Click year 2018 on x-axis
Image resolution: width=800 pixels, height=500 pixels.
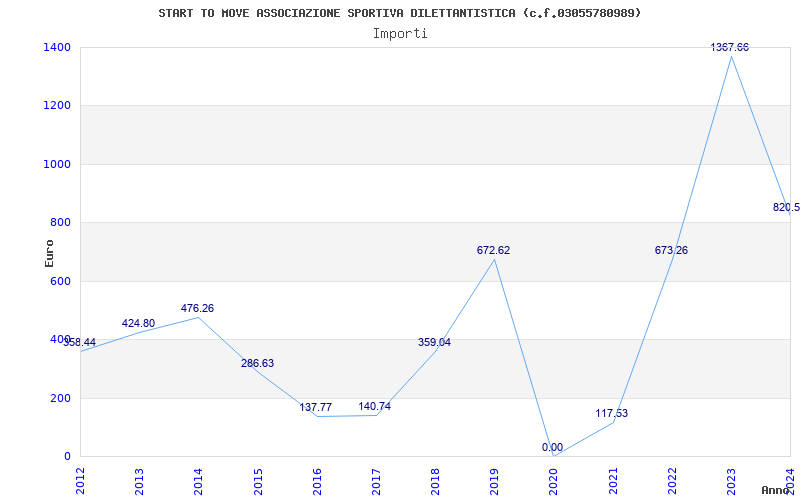[435, 481]
